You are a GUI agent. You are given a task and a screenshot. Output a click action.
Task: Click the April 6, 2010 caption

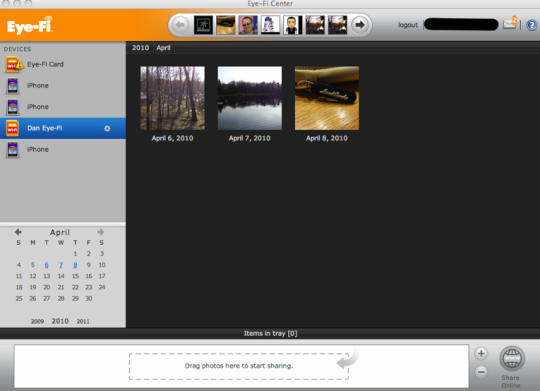tap(173, 138)
